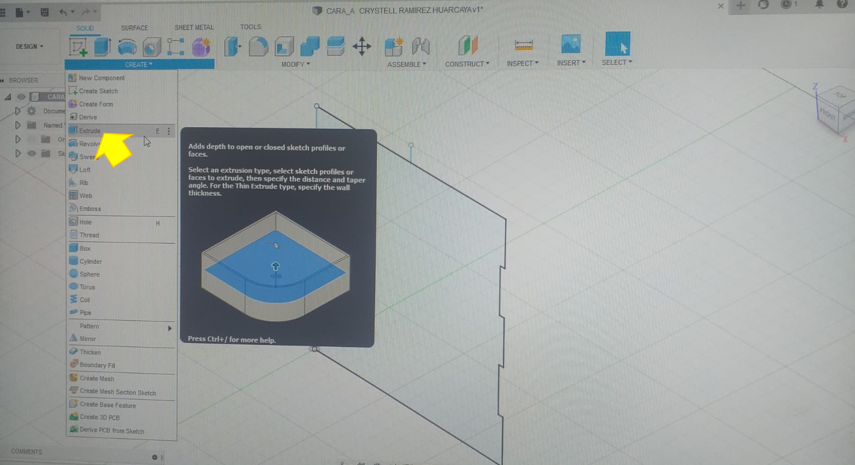Switch to the SURFACE tab

134,28
